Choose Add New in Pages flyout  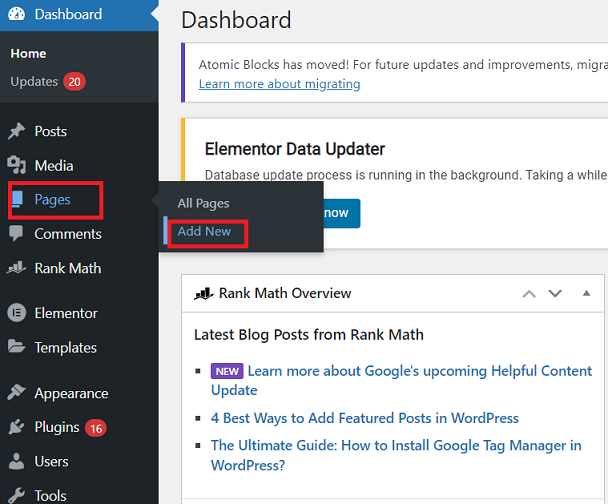204,231
